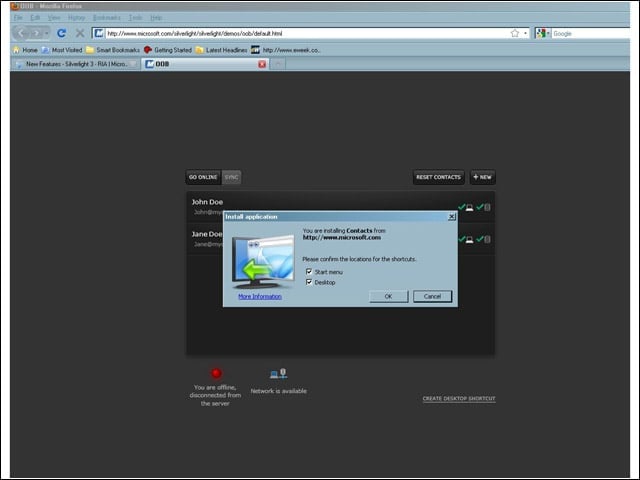Click into the URL address field
Image resolution: width=640 pixels, height=480 pixels.
(306, 33)
